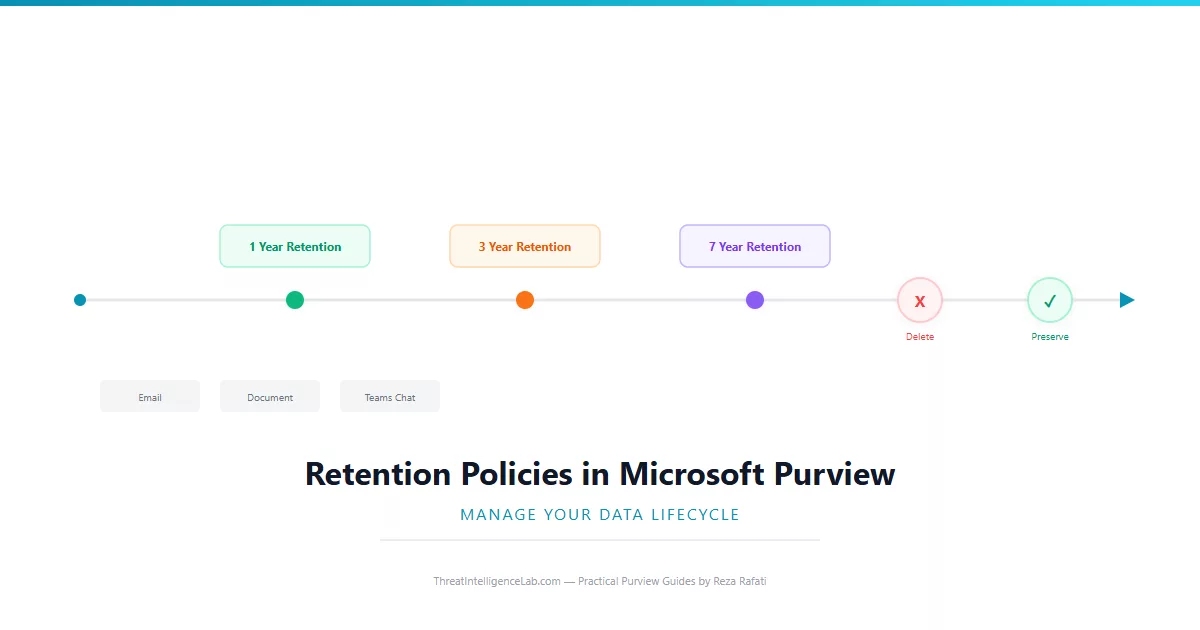The height and width of the screenshot is (630, 1200).
Task: Click the subtitle 'MANAGE YOUR DATA LIFECYCLE'
Action: [x=600, y=515]
